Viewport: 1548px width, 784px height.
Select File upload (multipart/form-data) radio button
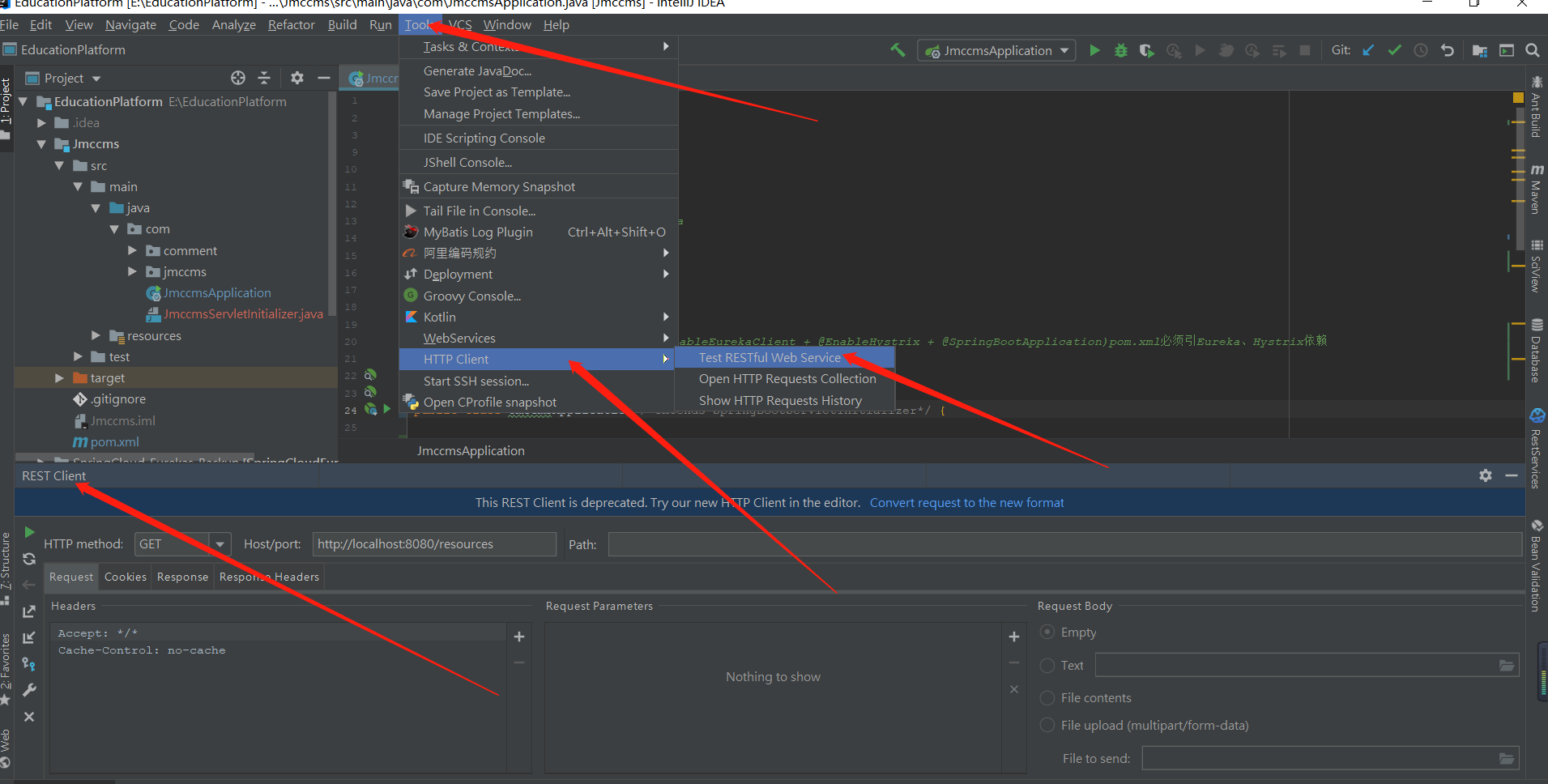point(1047,725)
